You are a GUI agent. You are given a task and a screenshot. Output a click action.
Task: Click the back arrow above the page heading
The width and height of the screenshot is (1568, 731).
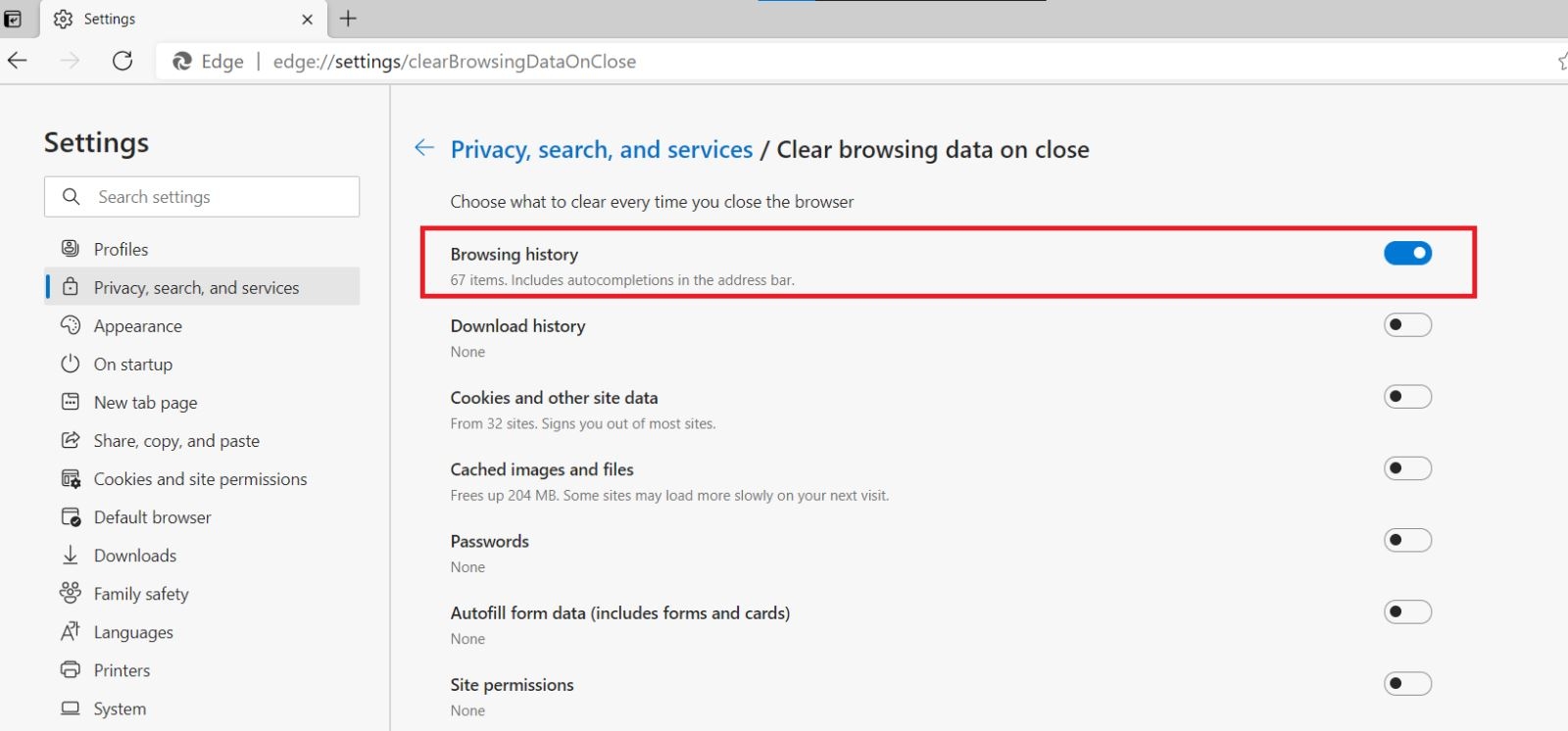click(423, 148)
